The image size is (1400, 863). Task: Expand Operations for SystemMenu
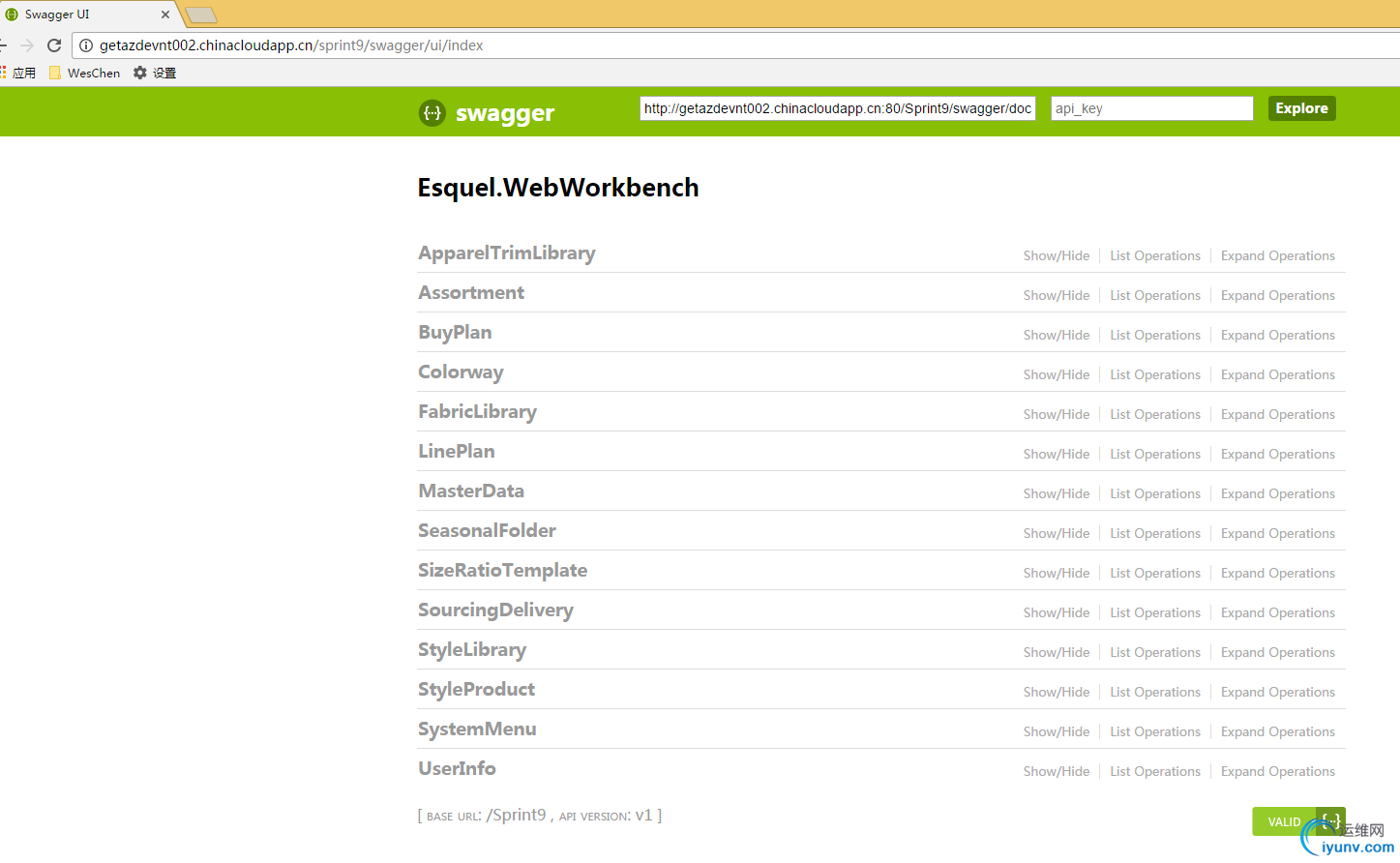point(1278,731)
